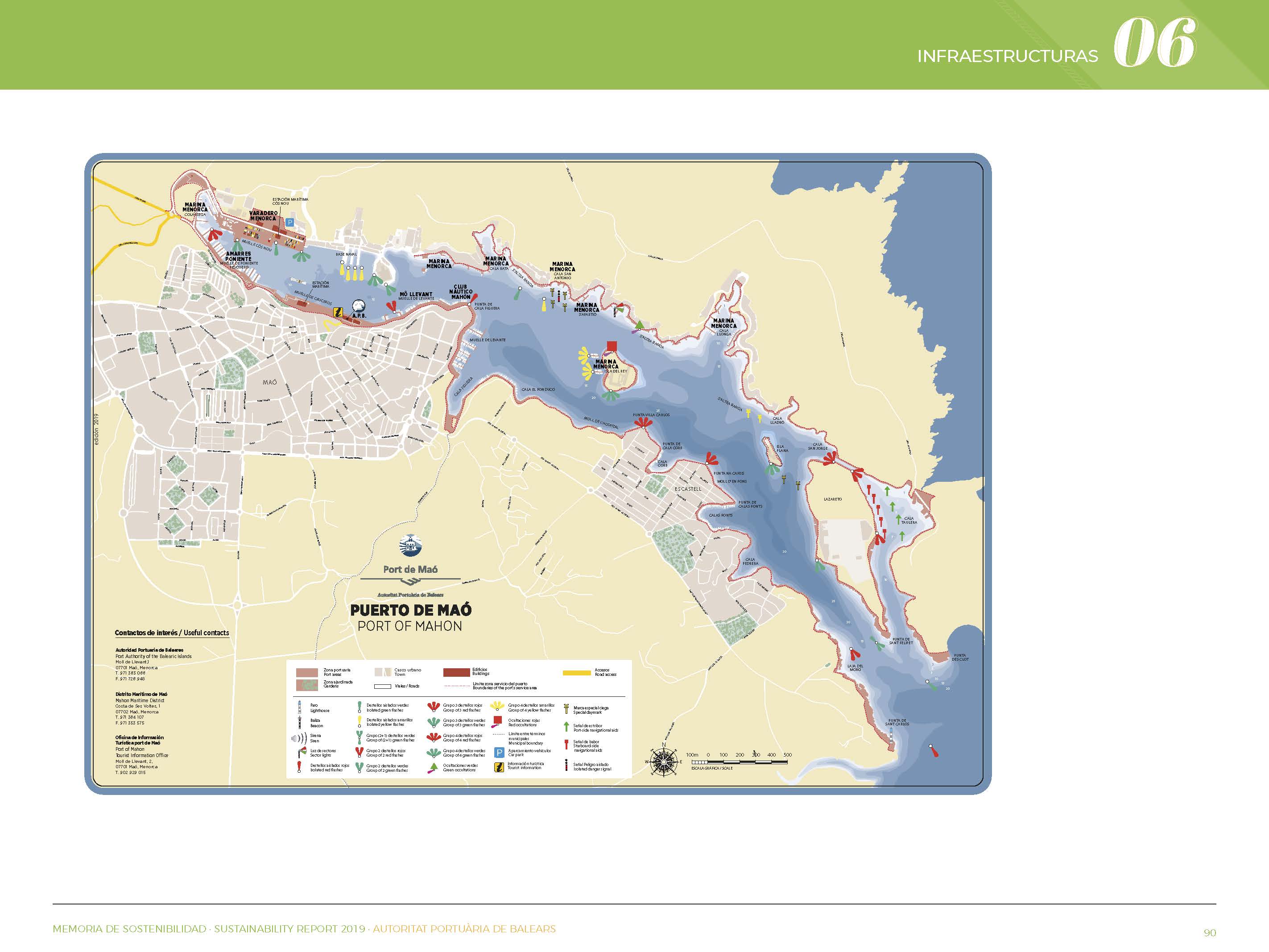The image size is (1269, 952).
Task: Click the Special daymark legend icon
Action: pos(566,709)
